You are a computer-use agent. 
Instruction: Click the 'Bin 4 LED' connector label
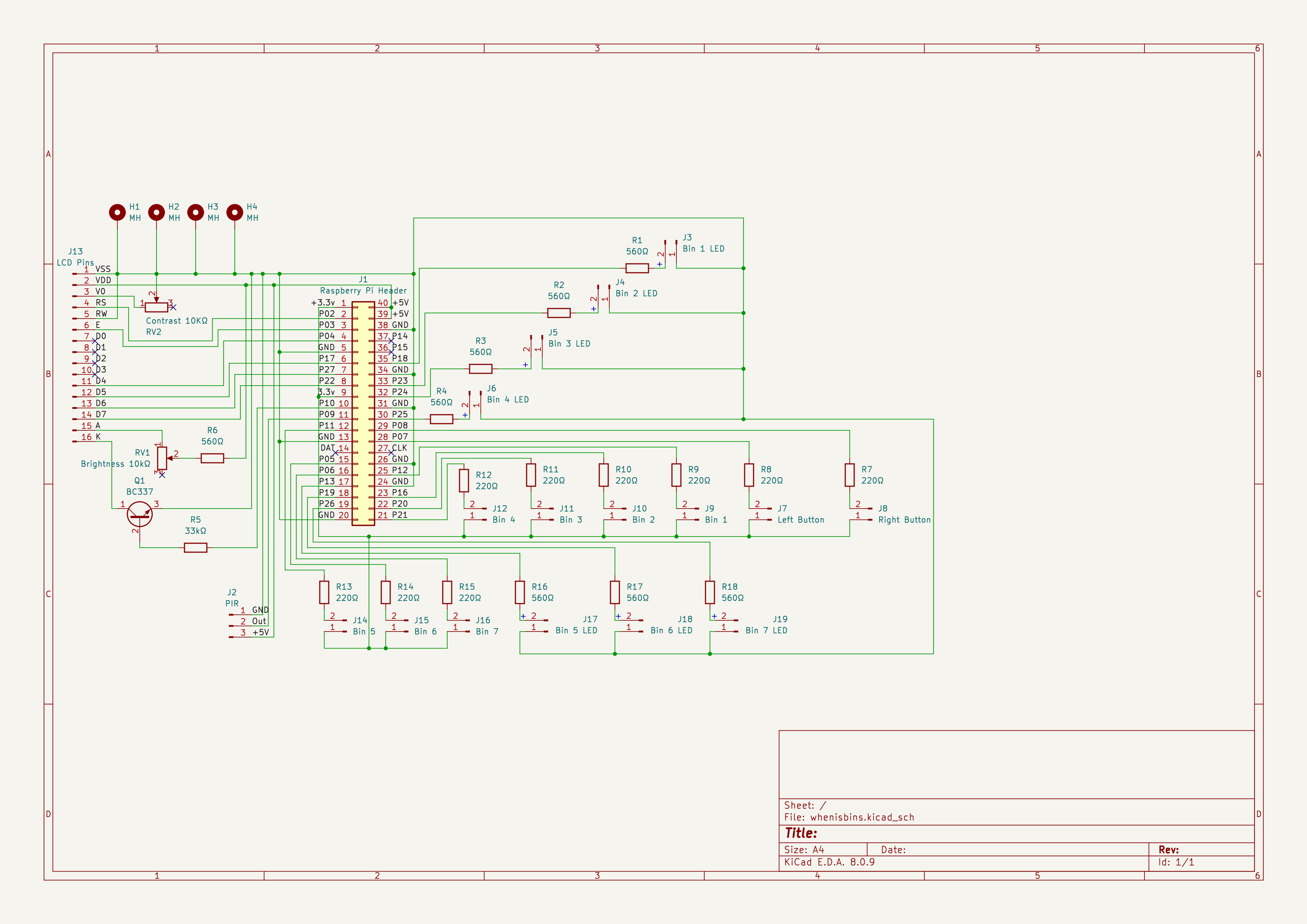click(x=508, y=399)
